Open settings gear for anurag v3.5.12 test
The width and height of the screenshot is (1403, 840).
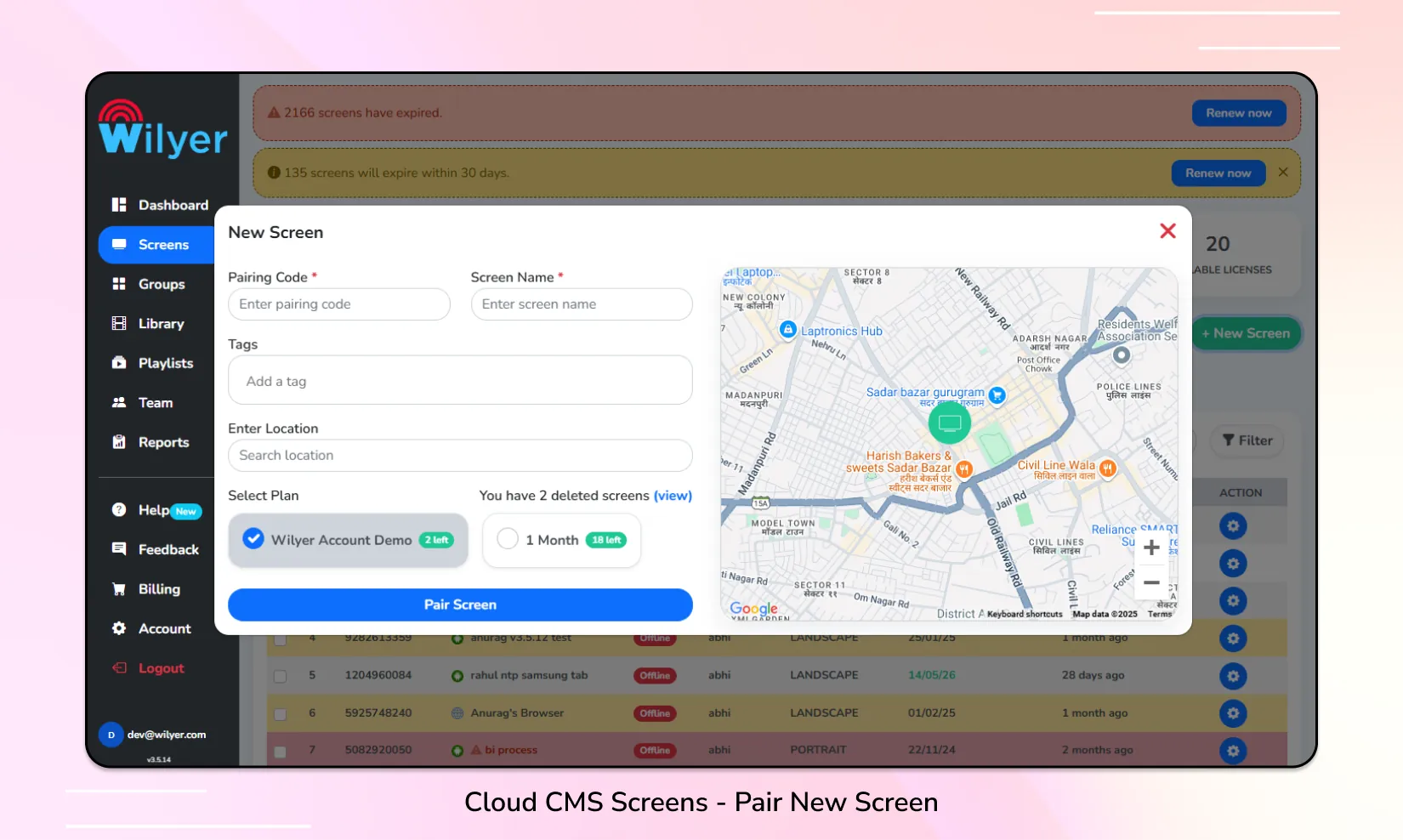[1233, 639]
